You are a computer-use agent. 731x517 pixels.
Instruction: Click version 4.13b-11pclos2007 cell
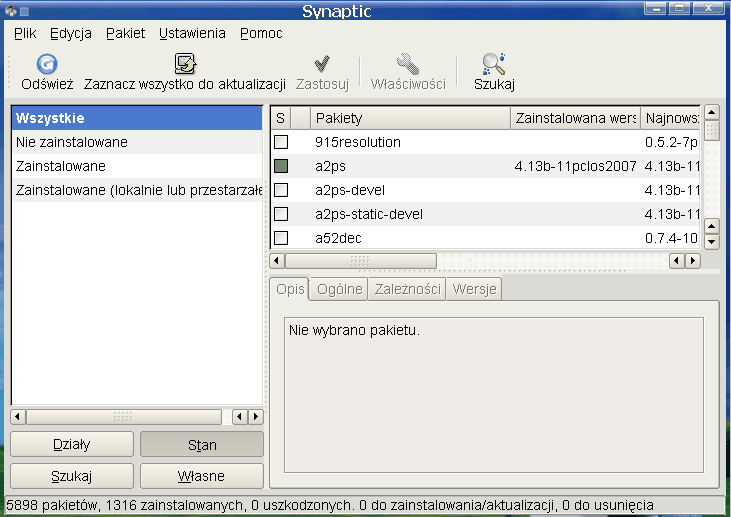[575, 166]
